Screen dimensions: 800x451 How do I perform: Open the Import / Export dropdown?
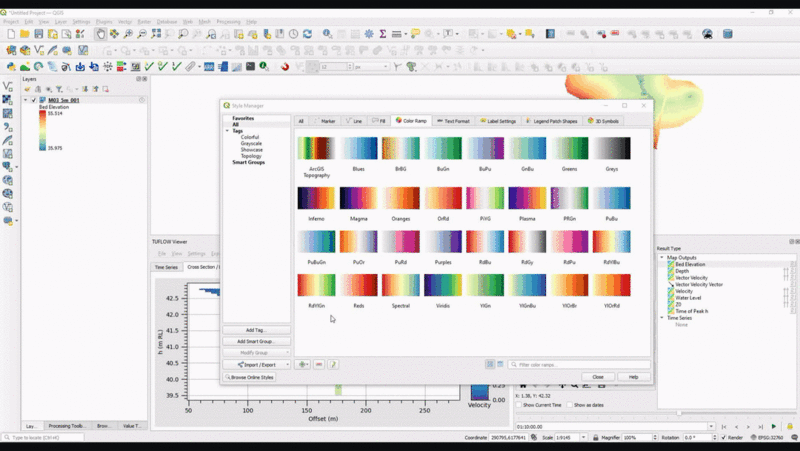click(x=256, y=365)
